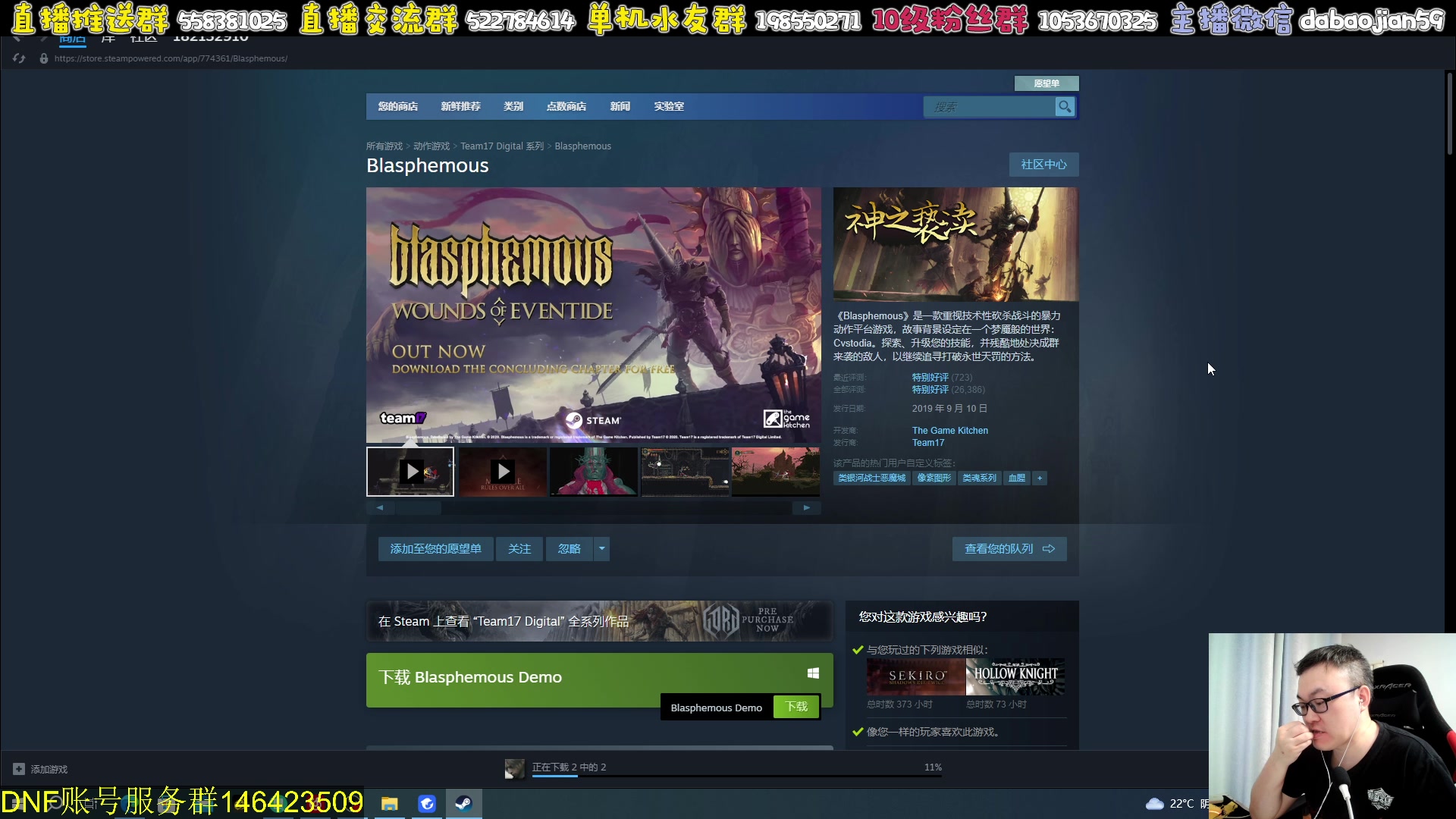Open the 您的商店 store menu
1456x819 pixels.
coord(397,107)
